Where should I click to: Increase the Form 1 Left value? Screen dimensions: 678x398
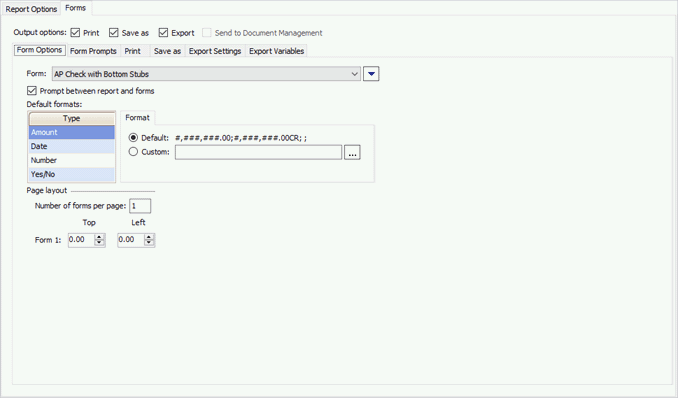click(x=149, y=237)
